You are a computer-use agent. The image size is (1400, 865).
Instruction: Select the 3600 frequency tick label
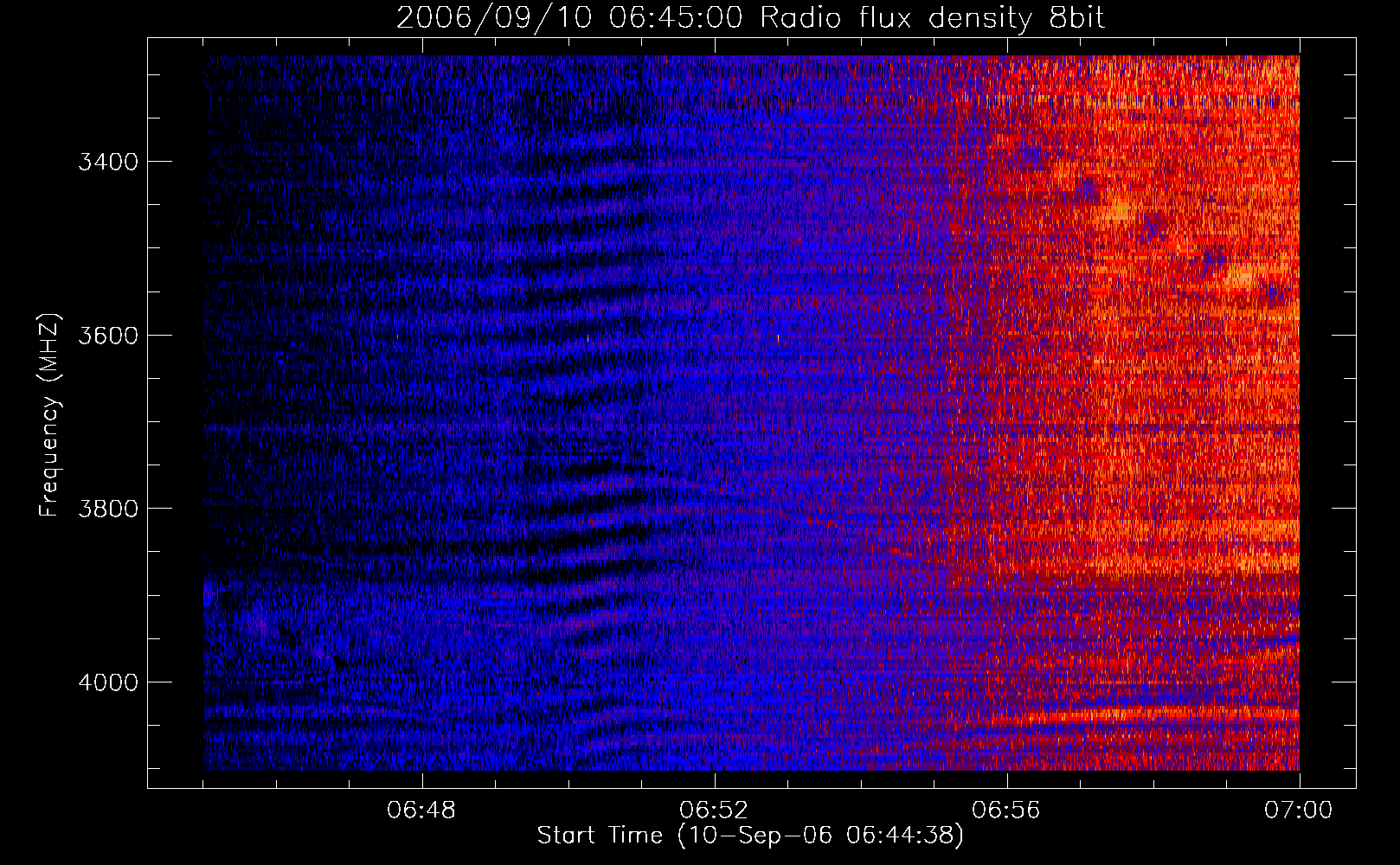108,336
